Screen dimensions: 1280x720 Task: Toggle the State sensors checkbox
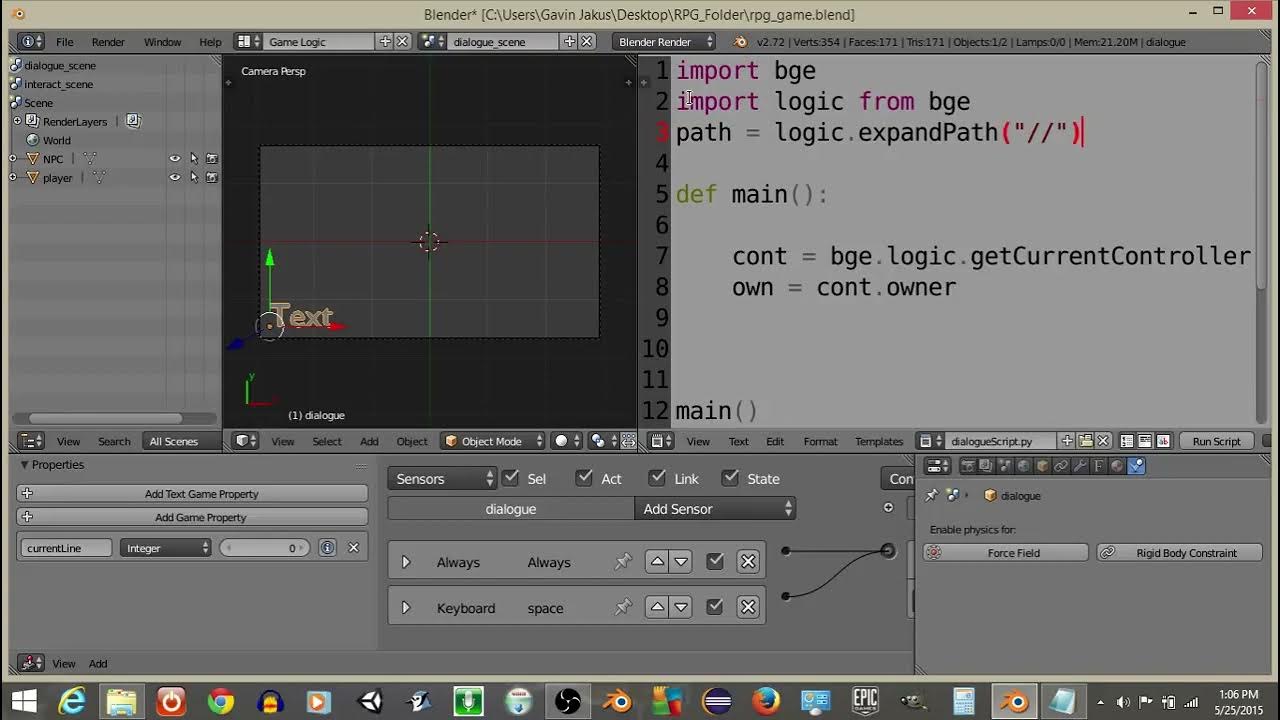[730, 478]
